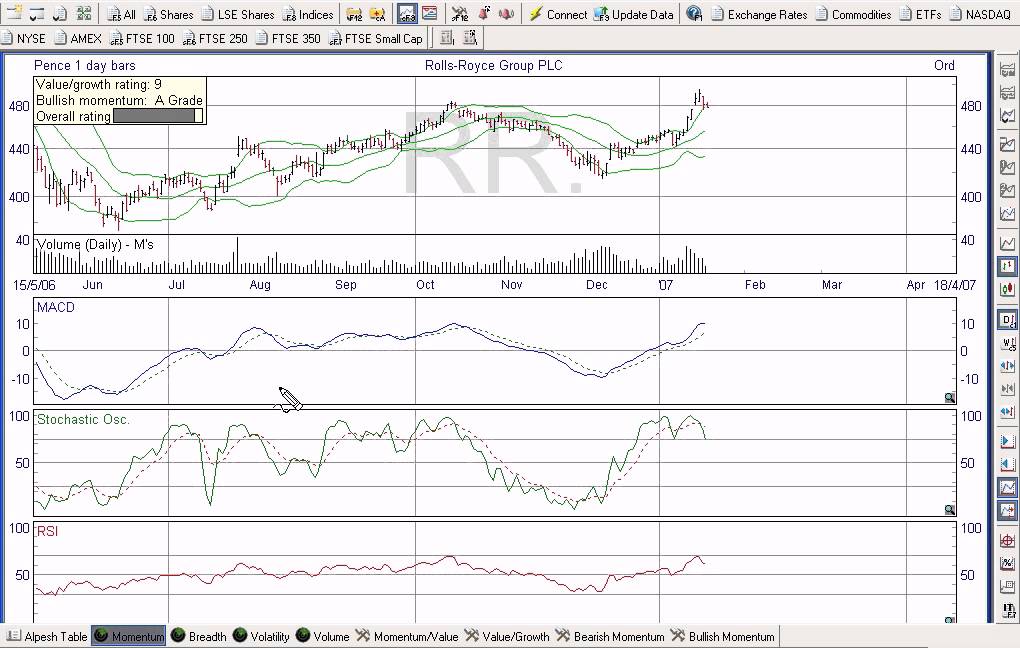The height and width of the screenshot is (648, 1020).
Task: Click the single red alarm bell icon
Action: point(484,14)
